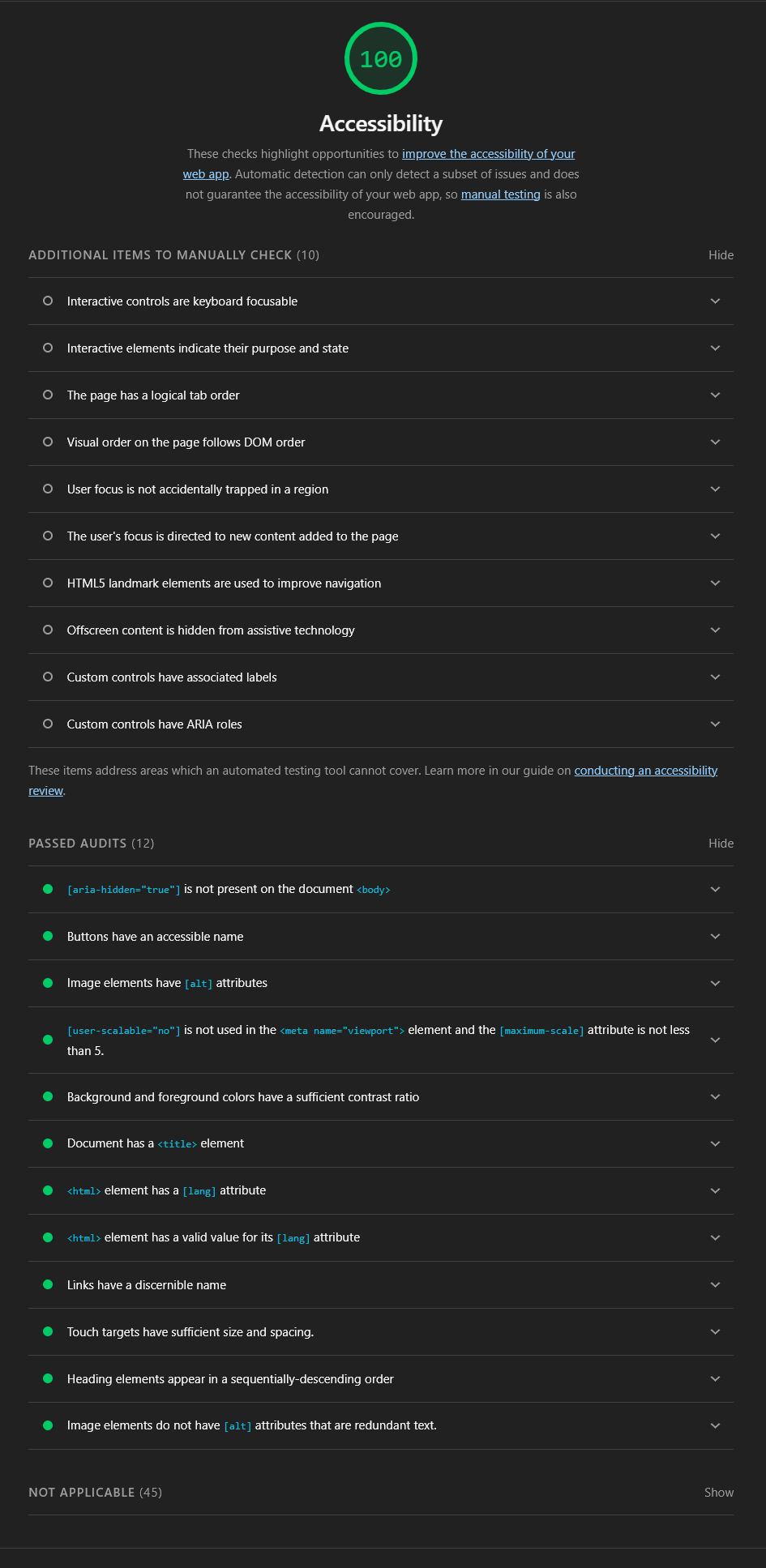Expand chevron for Visual order follows DOM order
Image resolution: width=766 pixels, height=1568 pixels.
point(715,442)
